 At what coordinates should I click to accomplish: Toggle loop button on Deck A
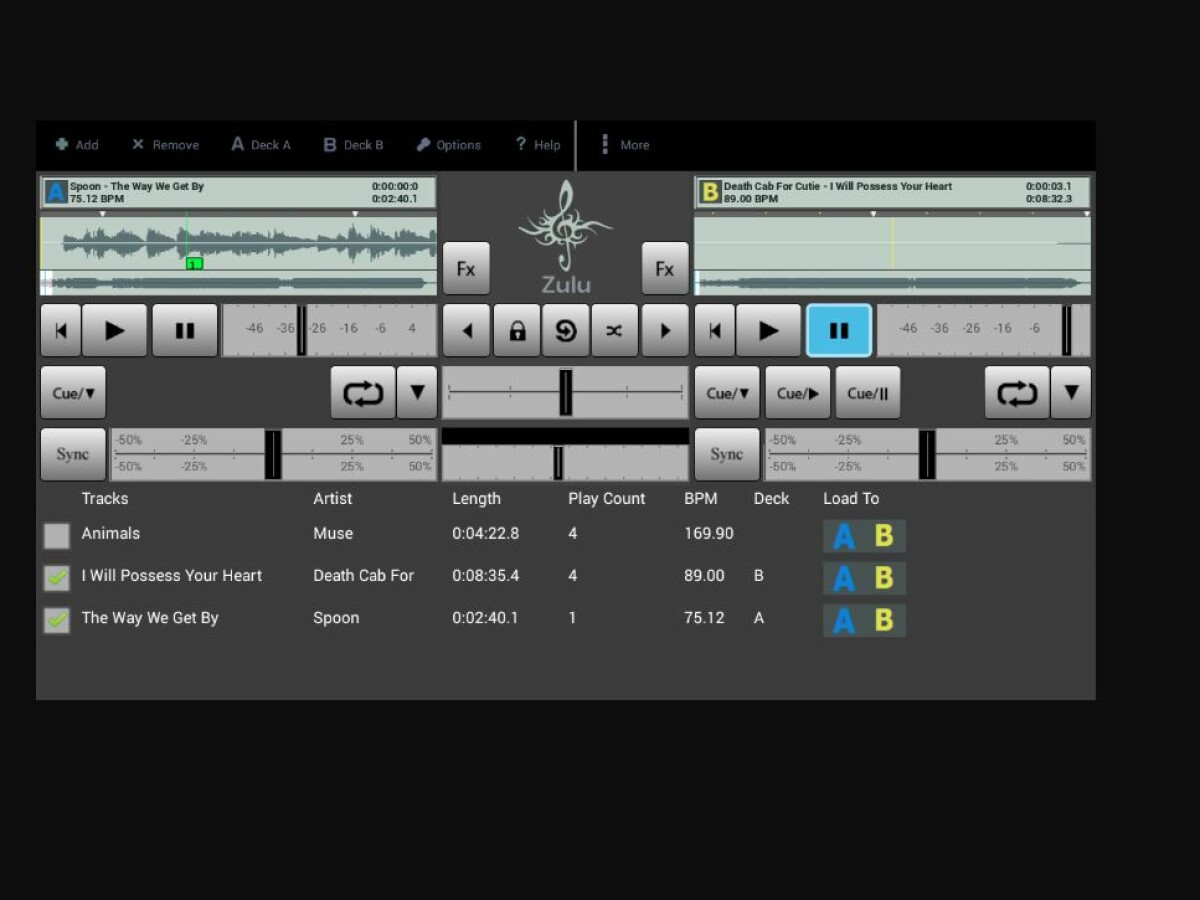pyautogui.click(x=362, y=393)
